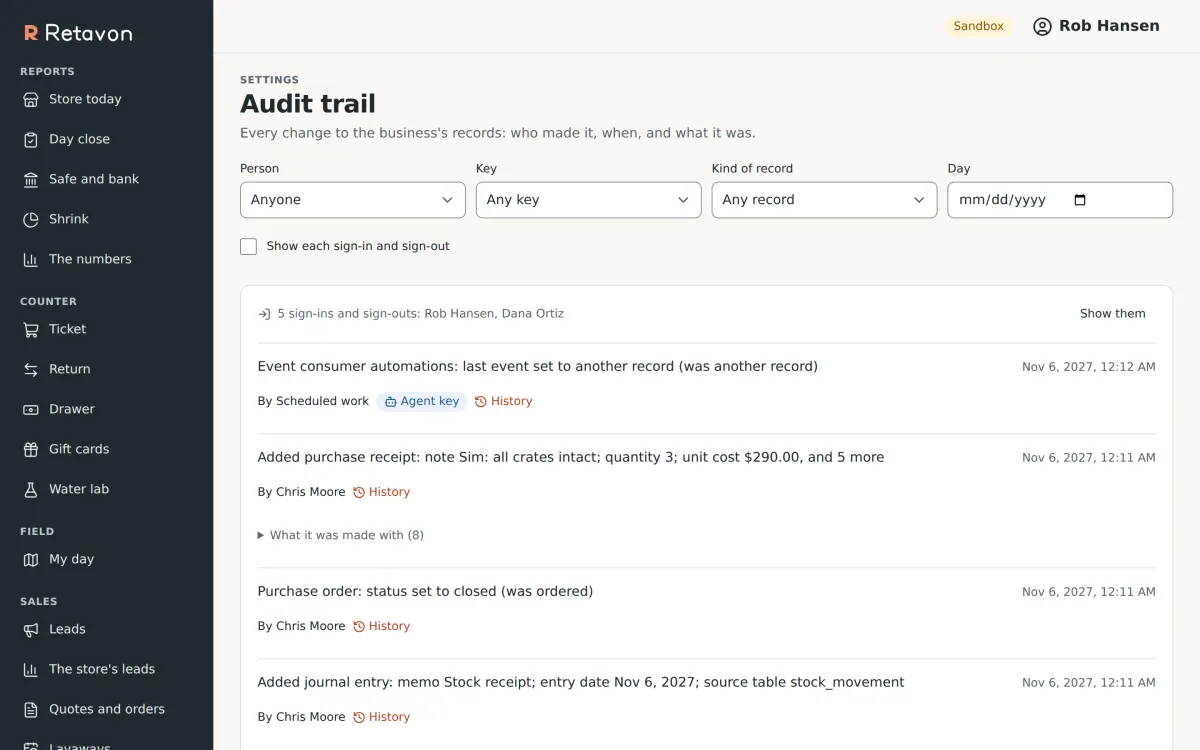1200x750 pixels.
Task: Navigate to Water lab
Action: (106, 489)
